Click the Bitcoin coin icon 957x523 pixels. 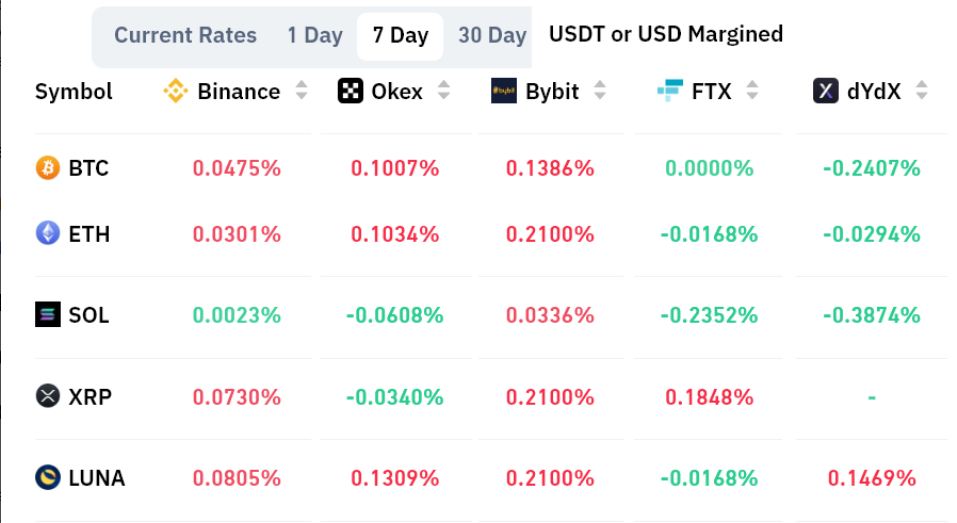click(x=48, y=168)
